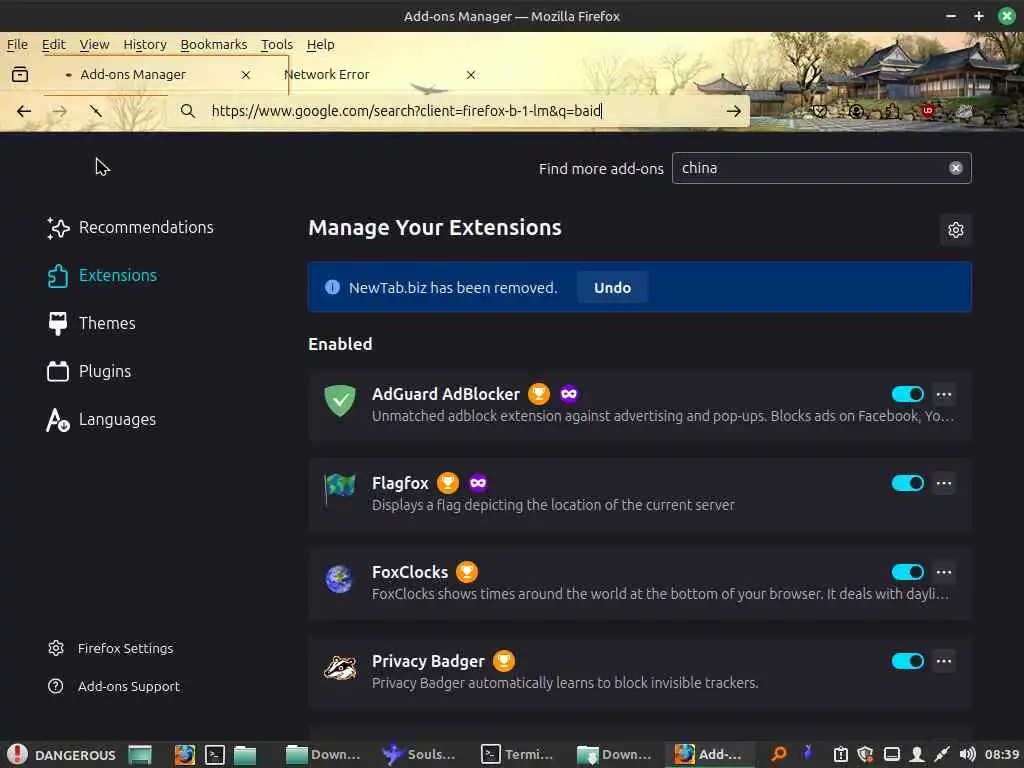Click the Privacy Badger badger icon
This screenshot has width=1024, height=768.
point(340,667)
